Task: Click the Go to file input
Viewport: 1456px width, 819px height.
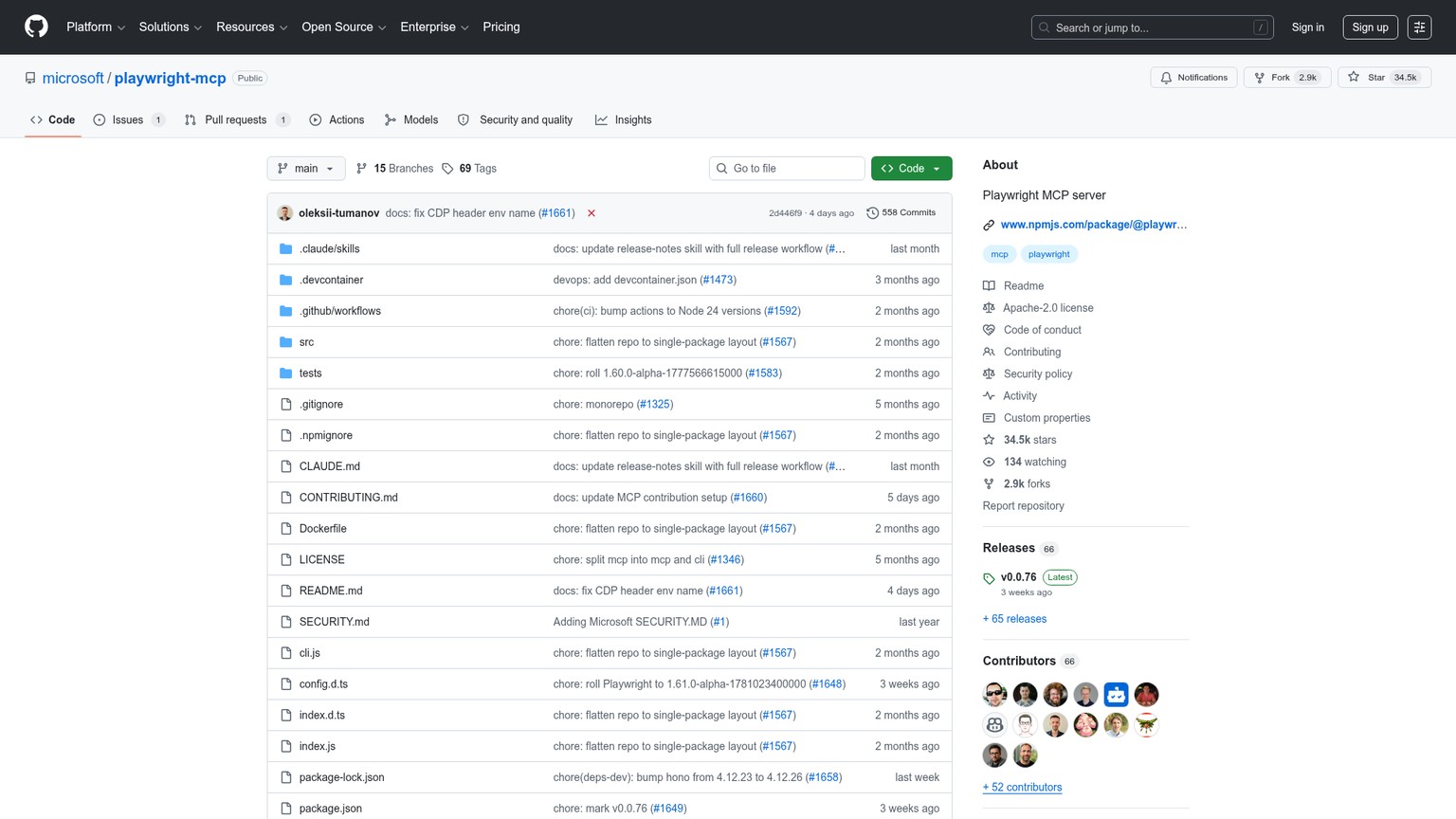Action: click(787, 169)
